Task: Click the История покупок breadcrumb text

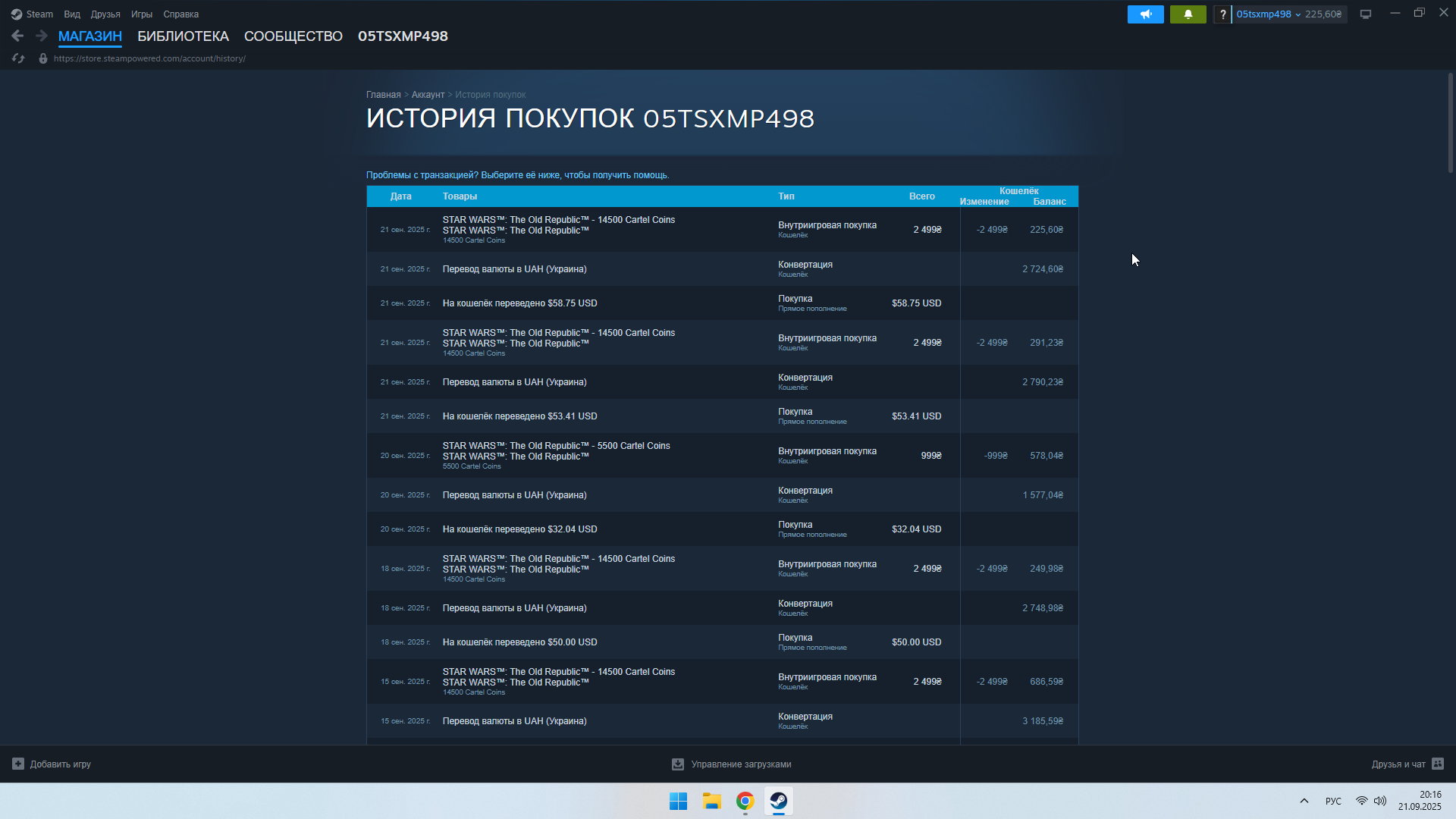Action: [x=490, y=95]
